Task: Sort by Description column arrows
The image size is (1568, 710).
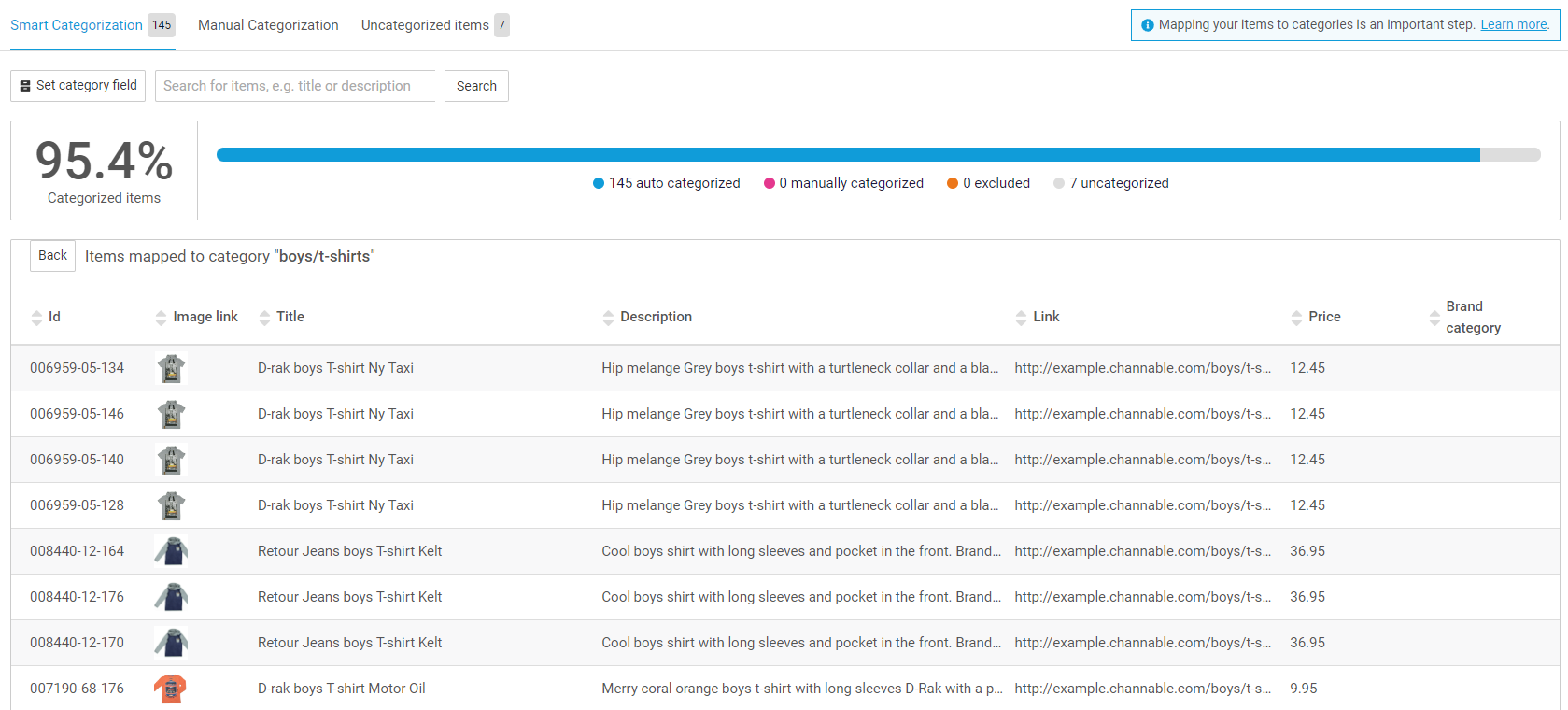Action: click(608, 318)
